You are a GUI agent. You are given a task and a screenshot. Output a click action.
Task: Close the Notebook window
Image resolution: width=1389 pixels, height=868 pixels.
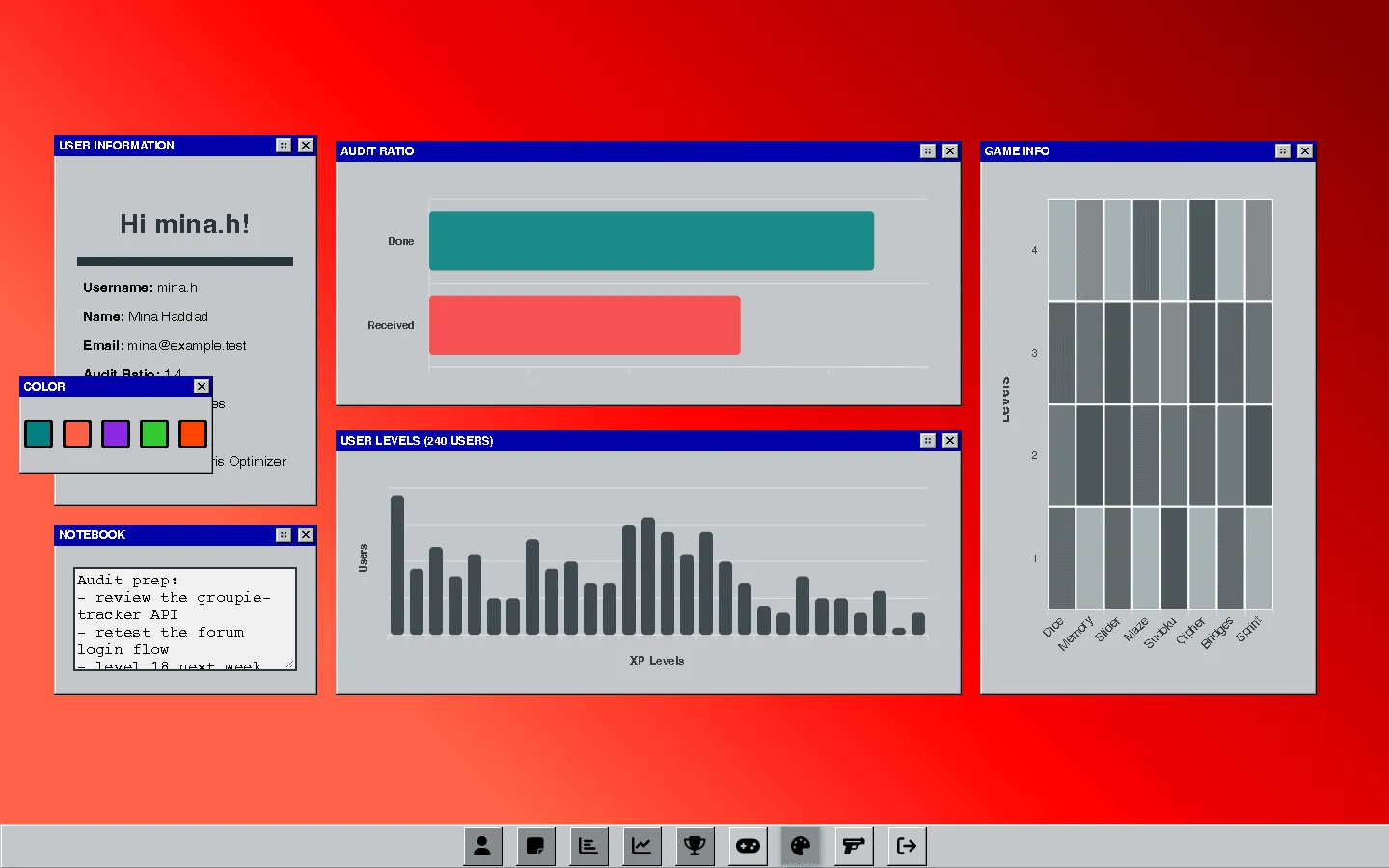pyautogui.click(x=306, y=535)
